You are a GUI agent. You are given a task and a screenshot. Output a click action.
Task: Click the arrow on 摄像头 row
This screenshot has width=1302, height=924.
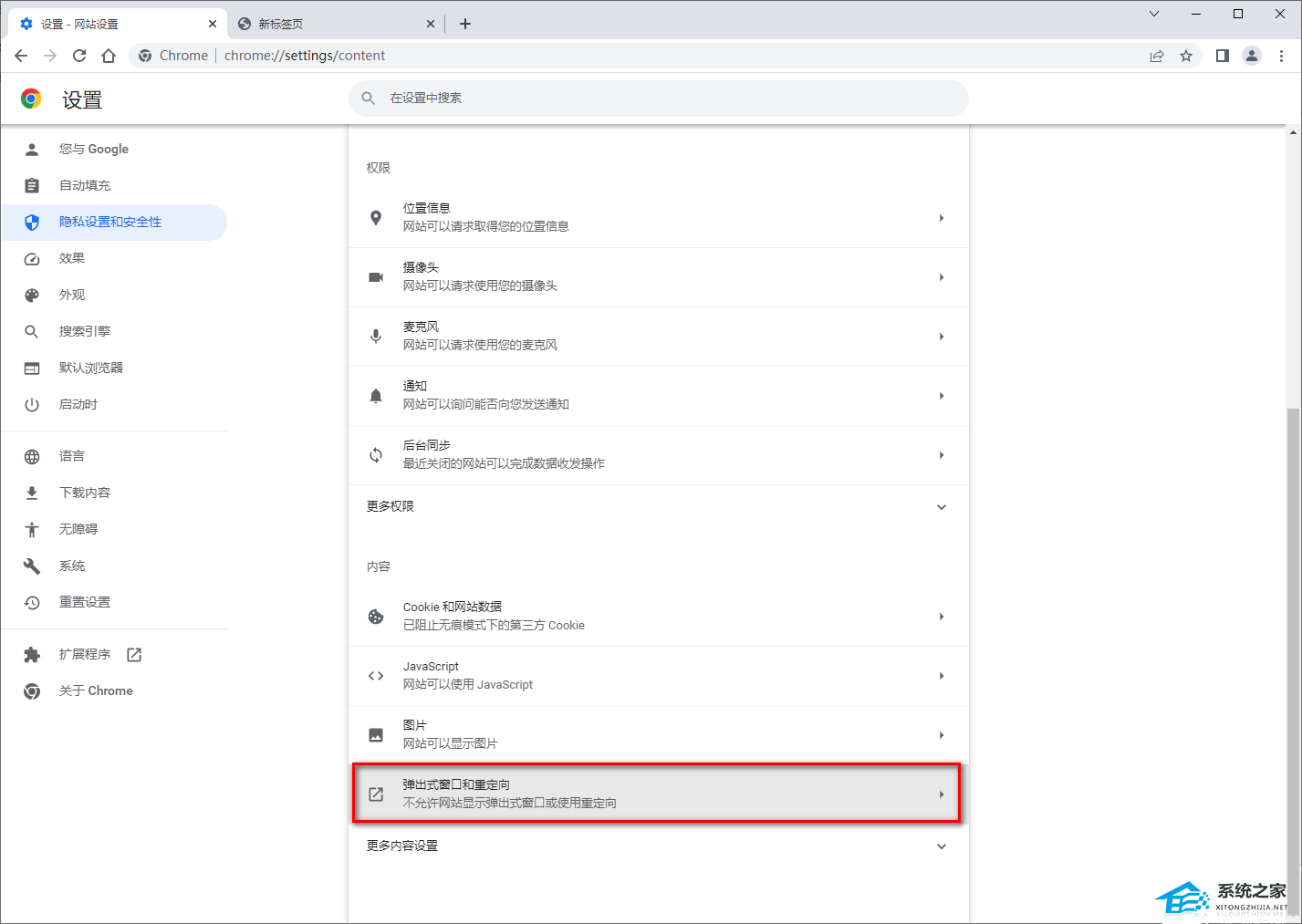(942, 277)
